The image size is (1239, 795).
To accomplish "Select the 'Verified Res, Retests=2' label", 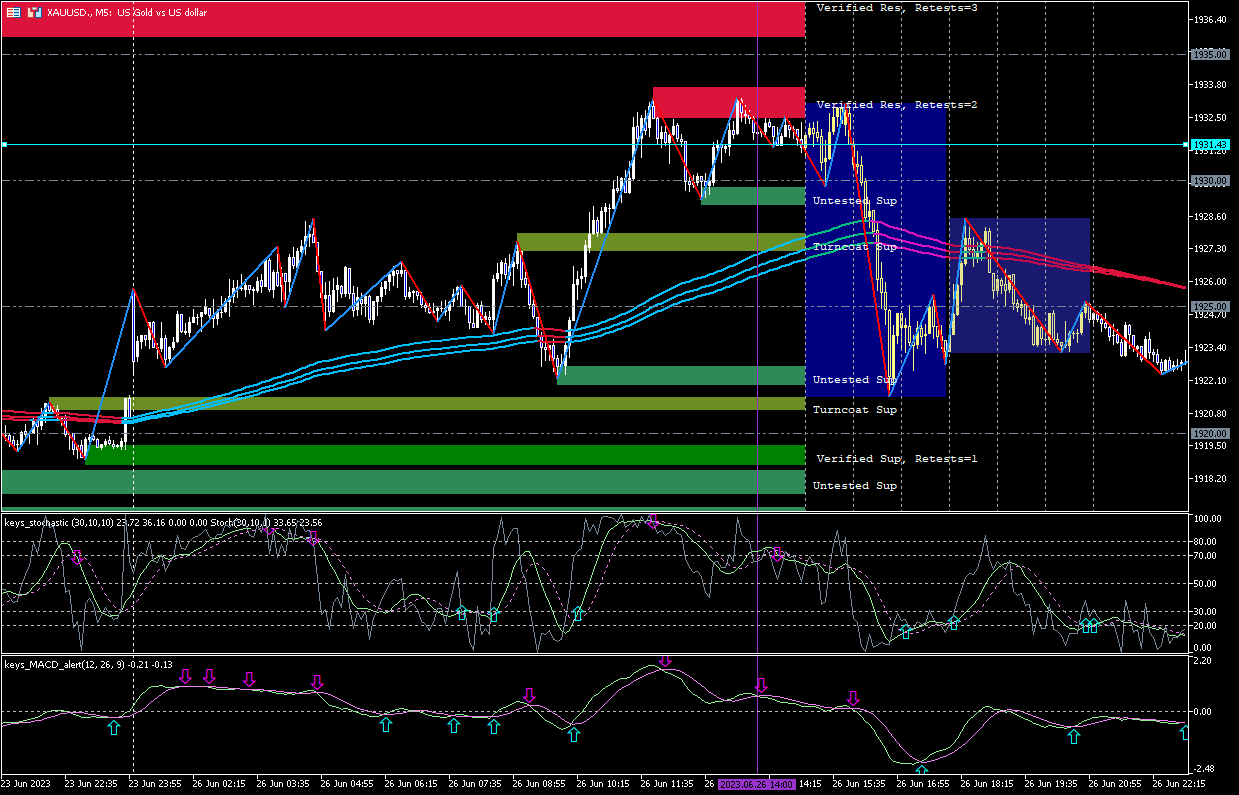I will point(896,105).
